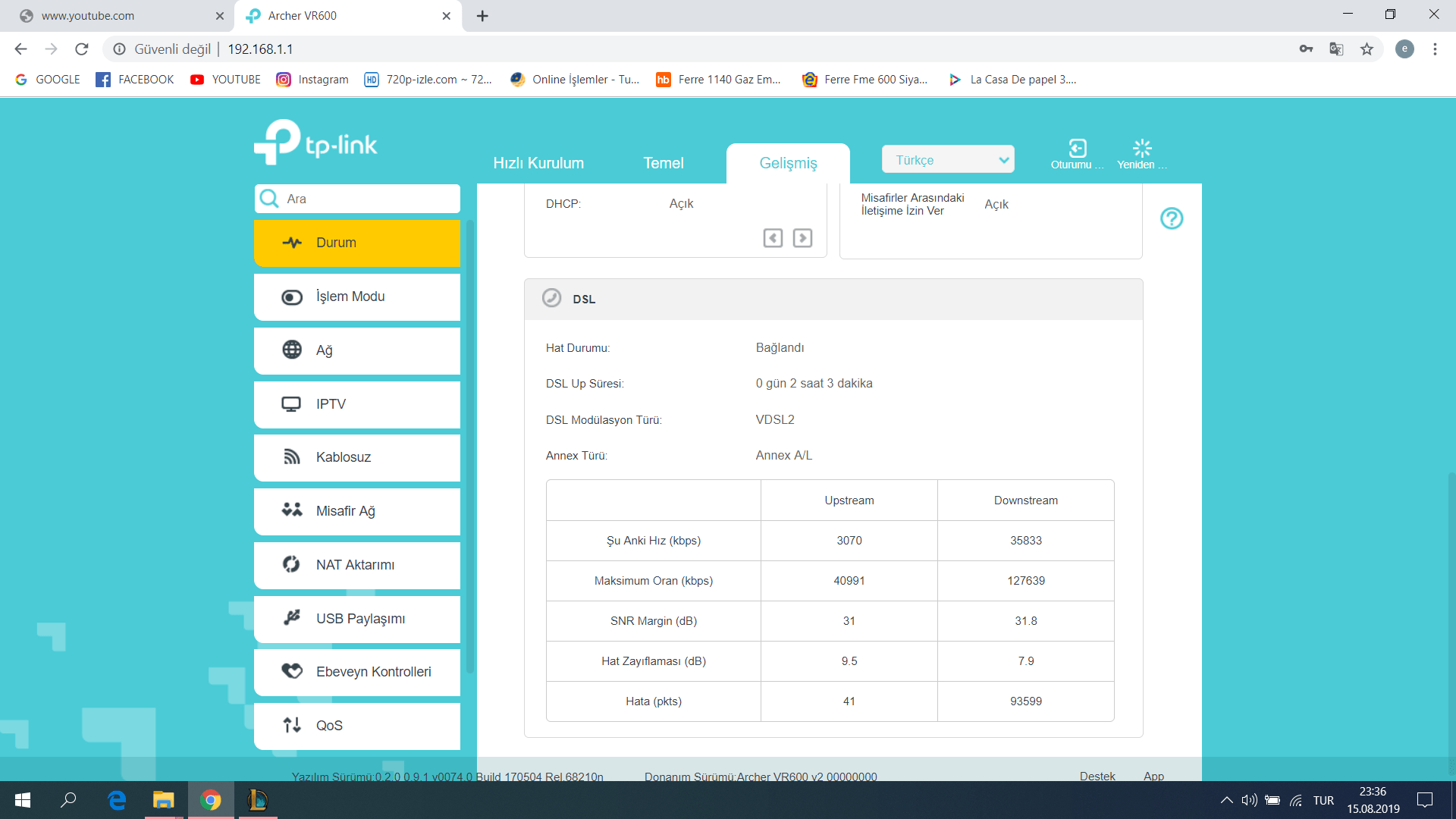Viewport: 1456px width, 819px height.
Task: Click the Destek support link
Action: pyautogui.click(x=1097, y=776)
